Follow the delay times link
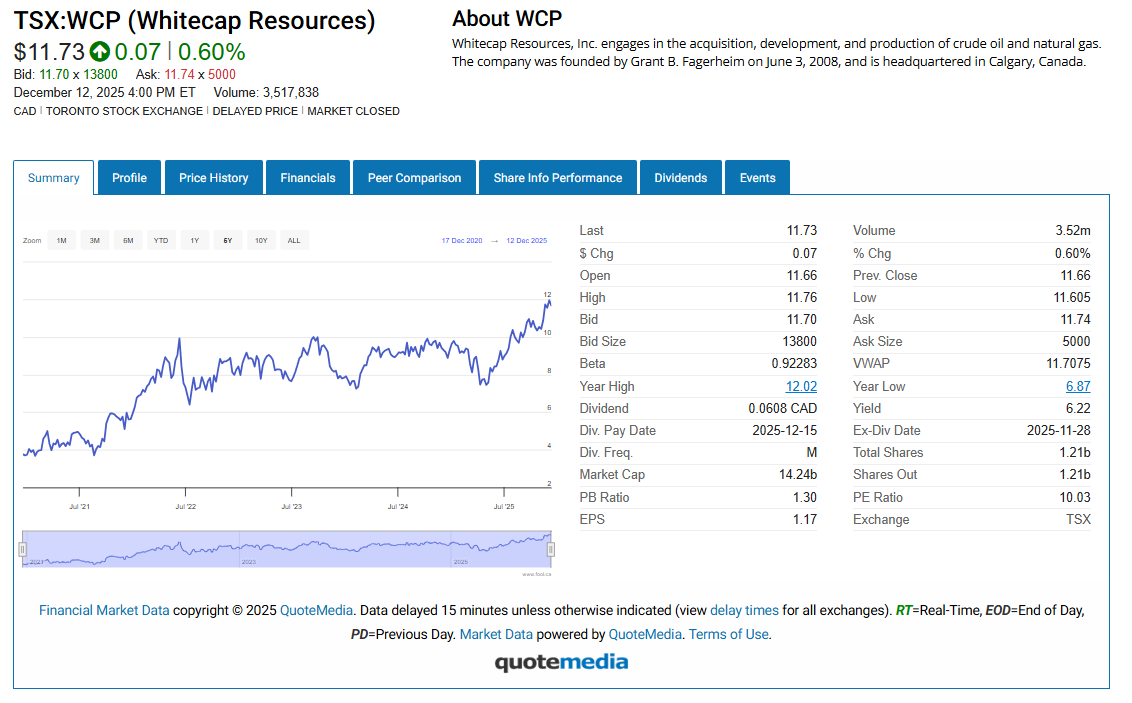 pyautogui.click(x=744, y=610)
